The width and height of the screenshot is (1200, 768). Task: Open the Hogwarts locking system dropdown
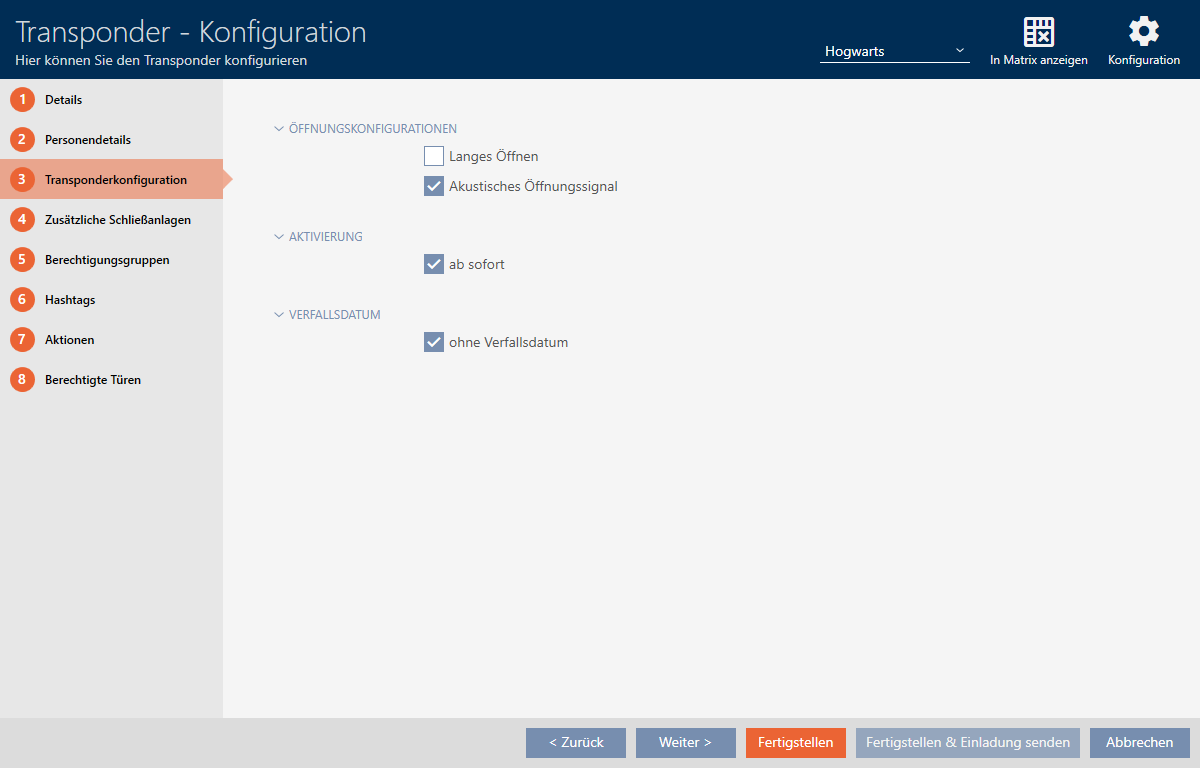pyautogui.click(x=894, y=51)
